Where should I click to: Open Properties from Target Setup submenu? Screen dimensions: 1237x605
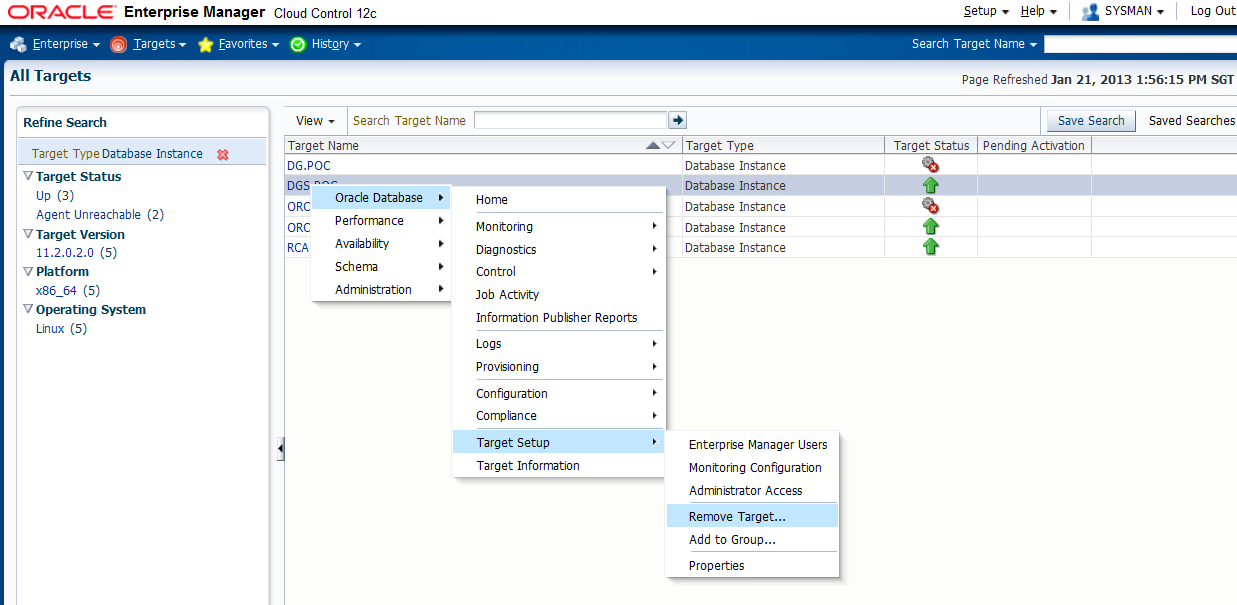[x=752, y=566]
